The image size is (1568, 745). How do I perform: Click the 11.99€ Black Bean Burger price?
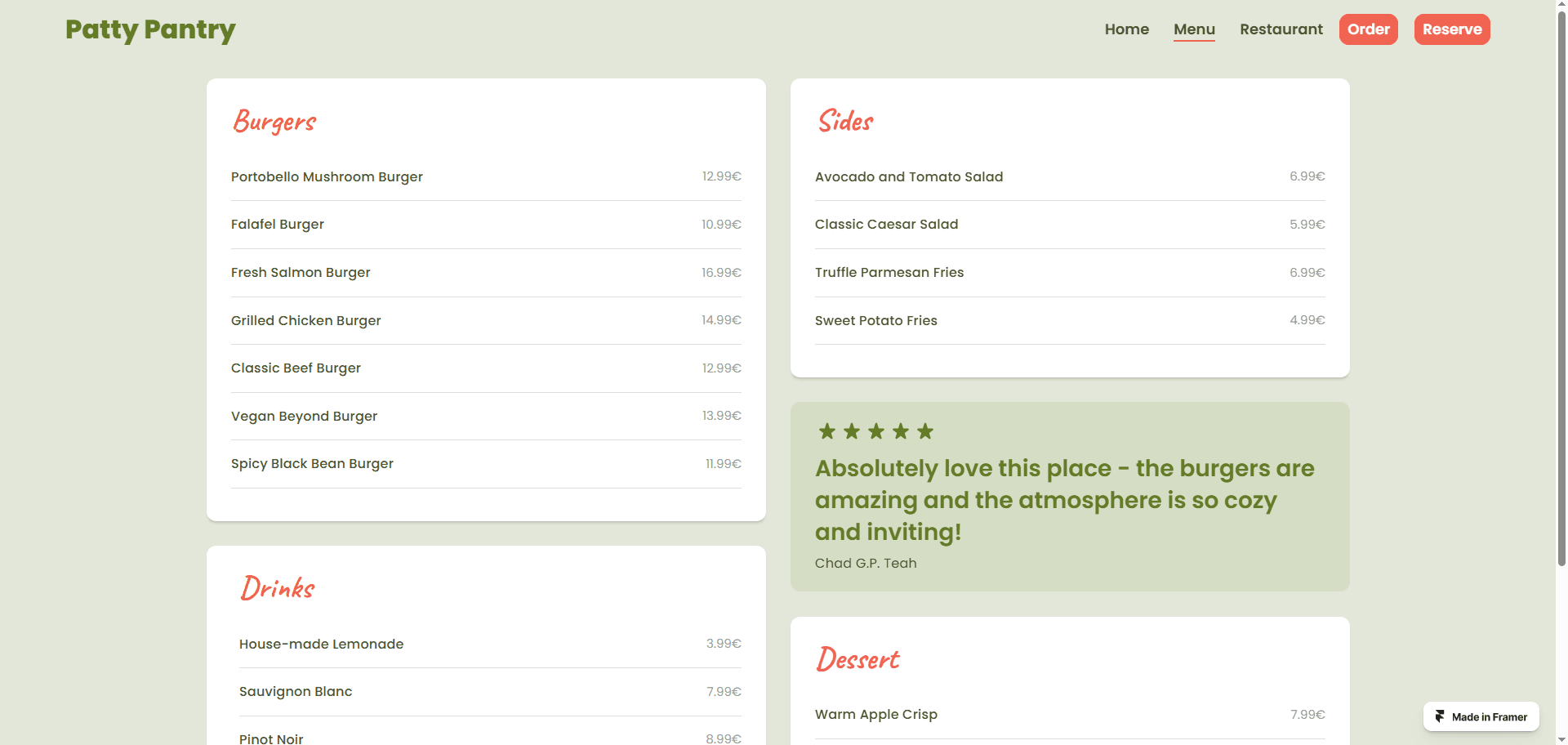[724, 463]
